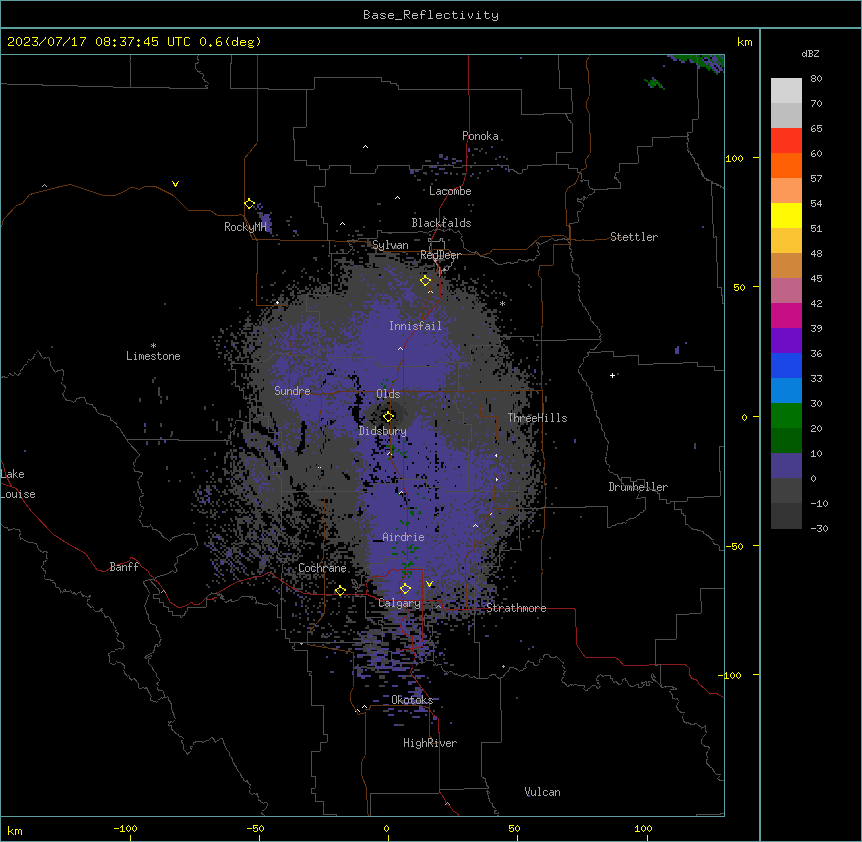862x842 pixels.
Task: Click the ThreeHills city label
Action: click(537, 418)
